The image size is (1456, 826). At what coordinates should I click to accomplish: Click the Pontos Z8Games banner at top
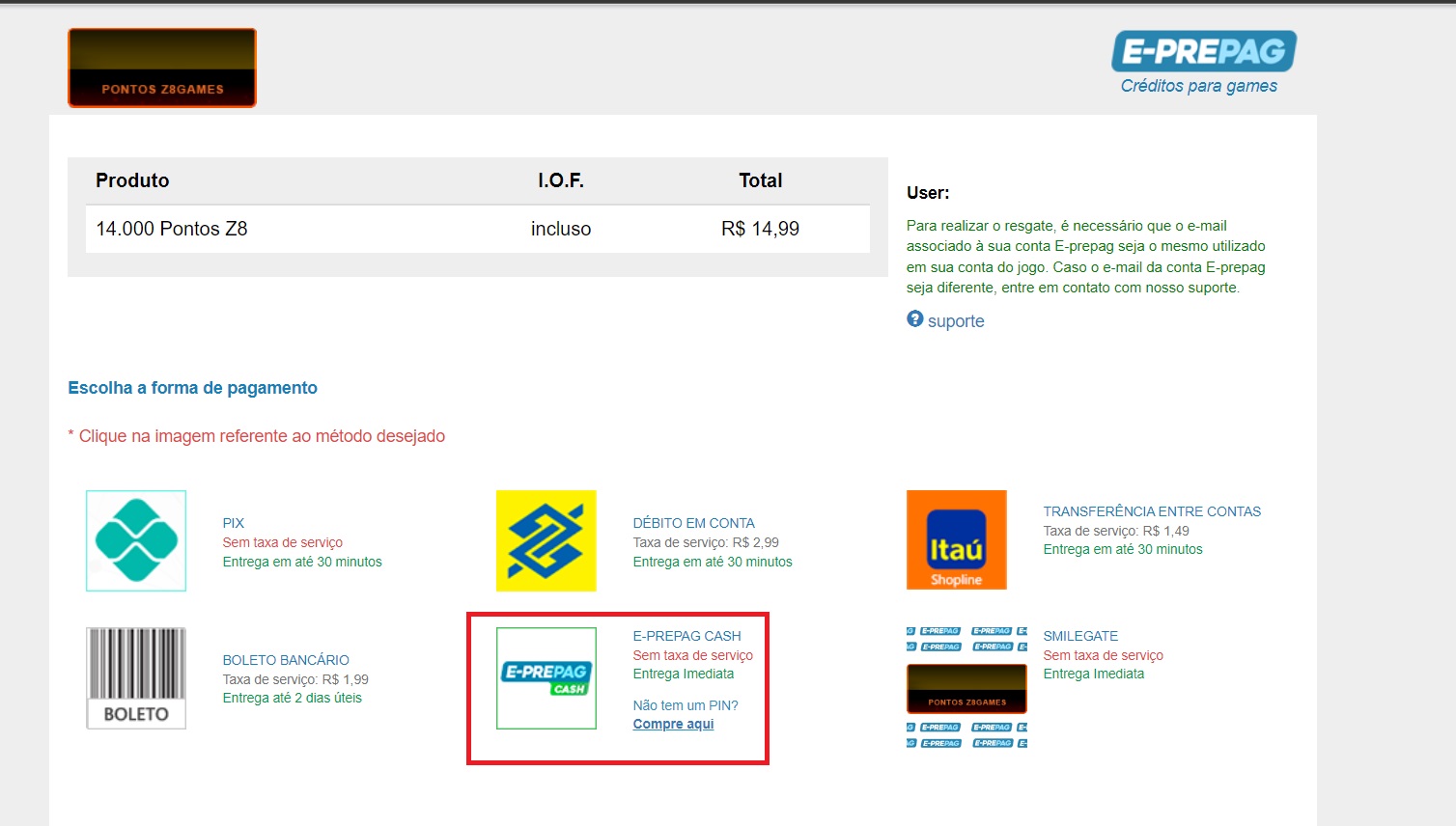[162, 68]
